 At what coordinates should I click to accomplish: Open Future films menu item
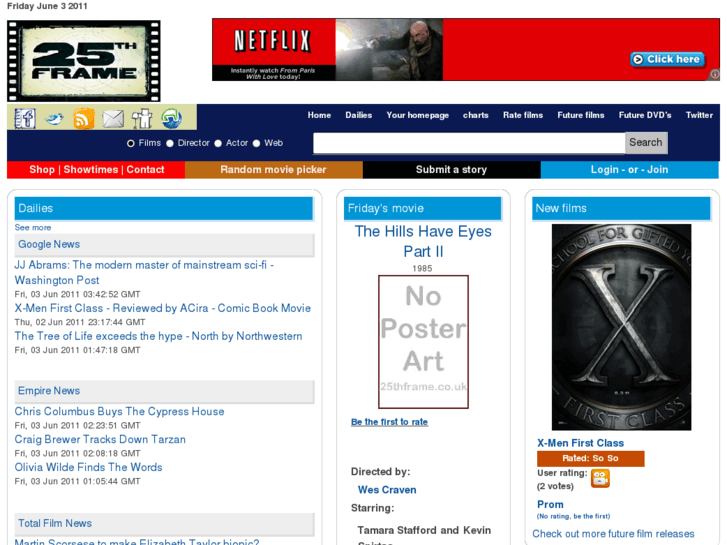(580, 115)
